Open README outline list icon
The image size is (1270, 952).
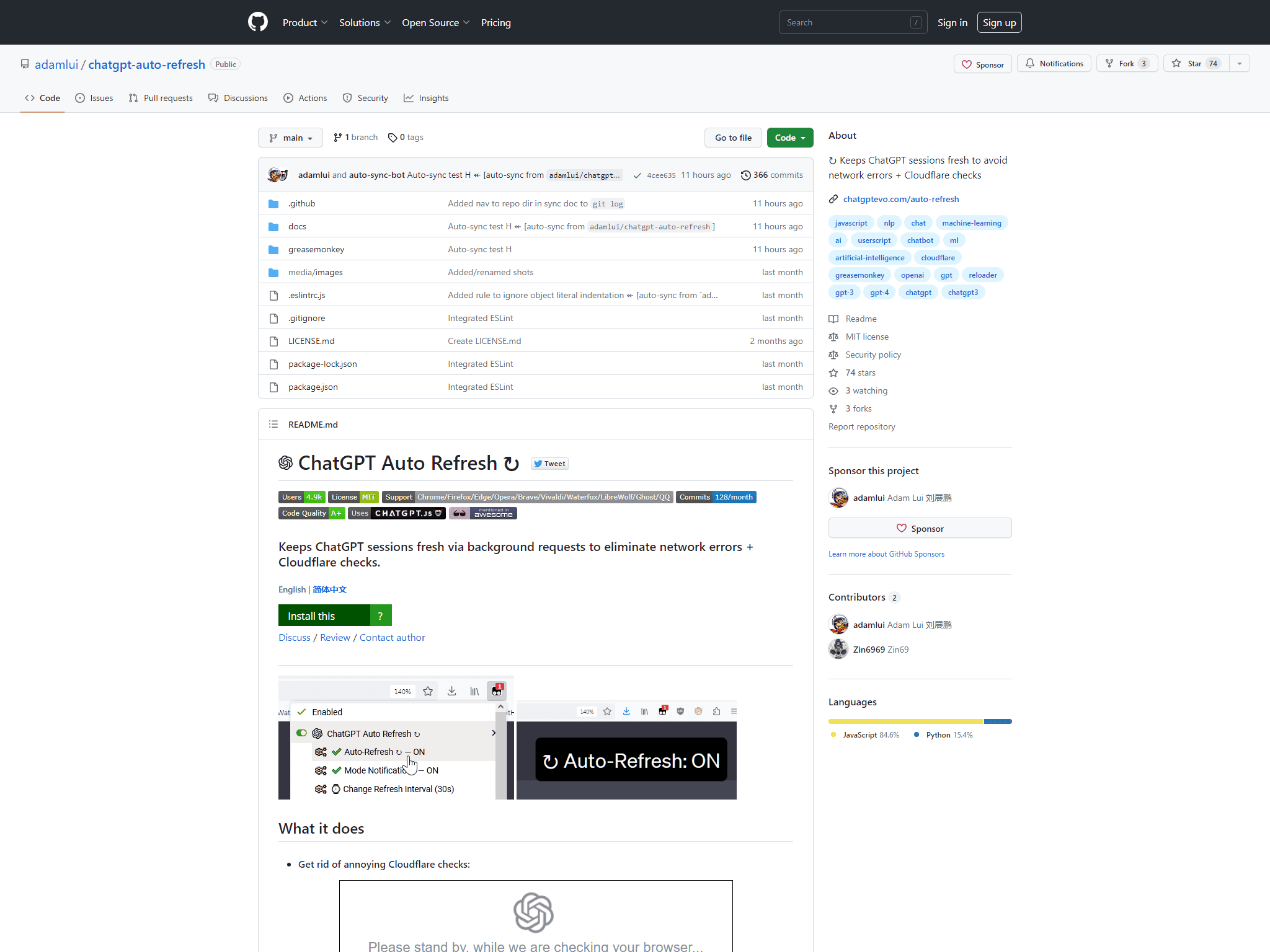(x=273, y=425)
